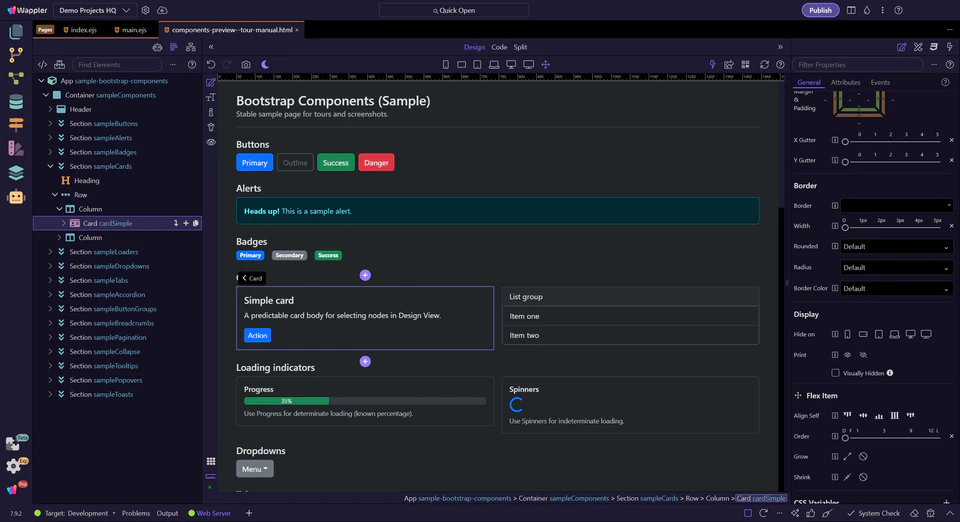960x522 pixels.
Task: Toggle preview eye in design gutter
Action: 211,142
